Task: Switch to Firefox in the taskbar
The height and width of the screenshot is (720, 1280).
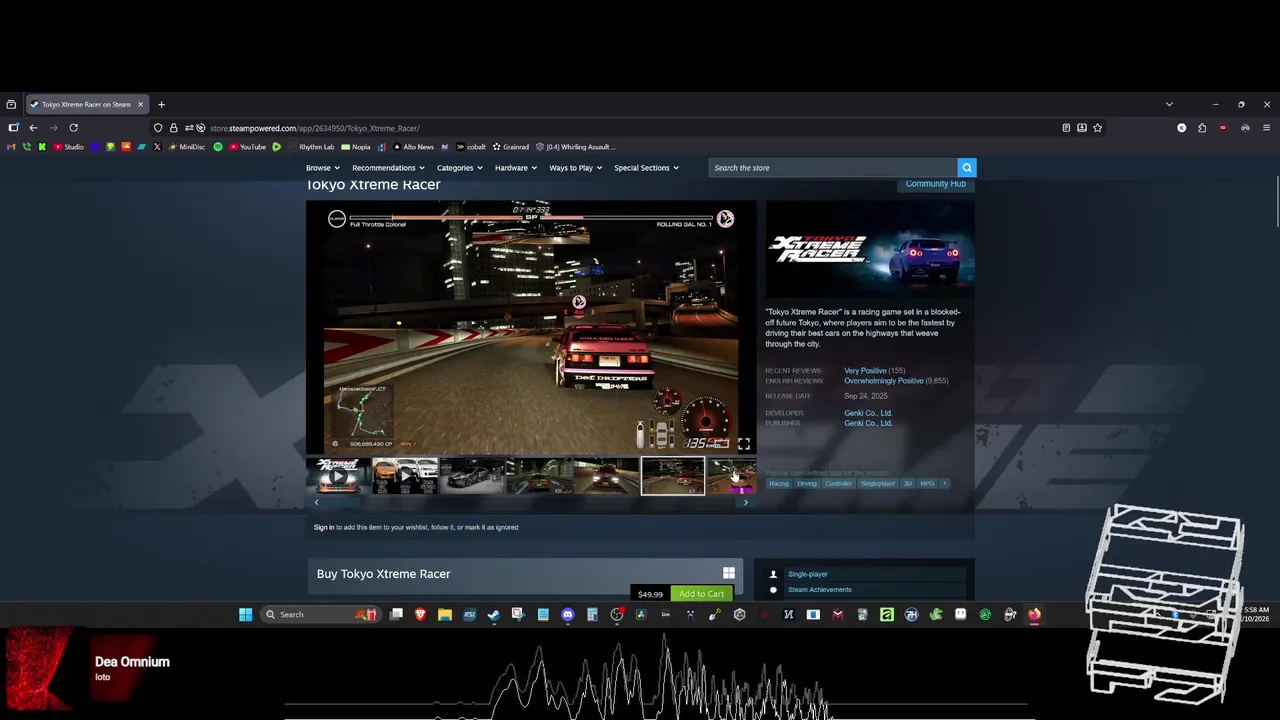Action: [1034, 614]
